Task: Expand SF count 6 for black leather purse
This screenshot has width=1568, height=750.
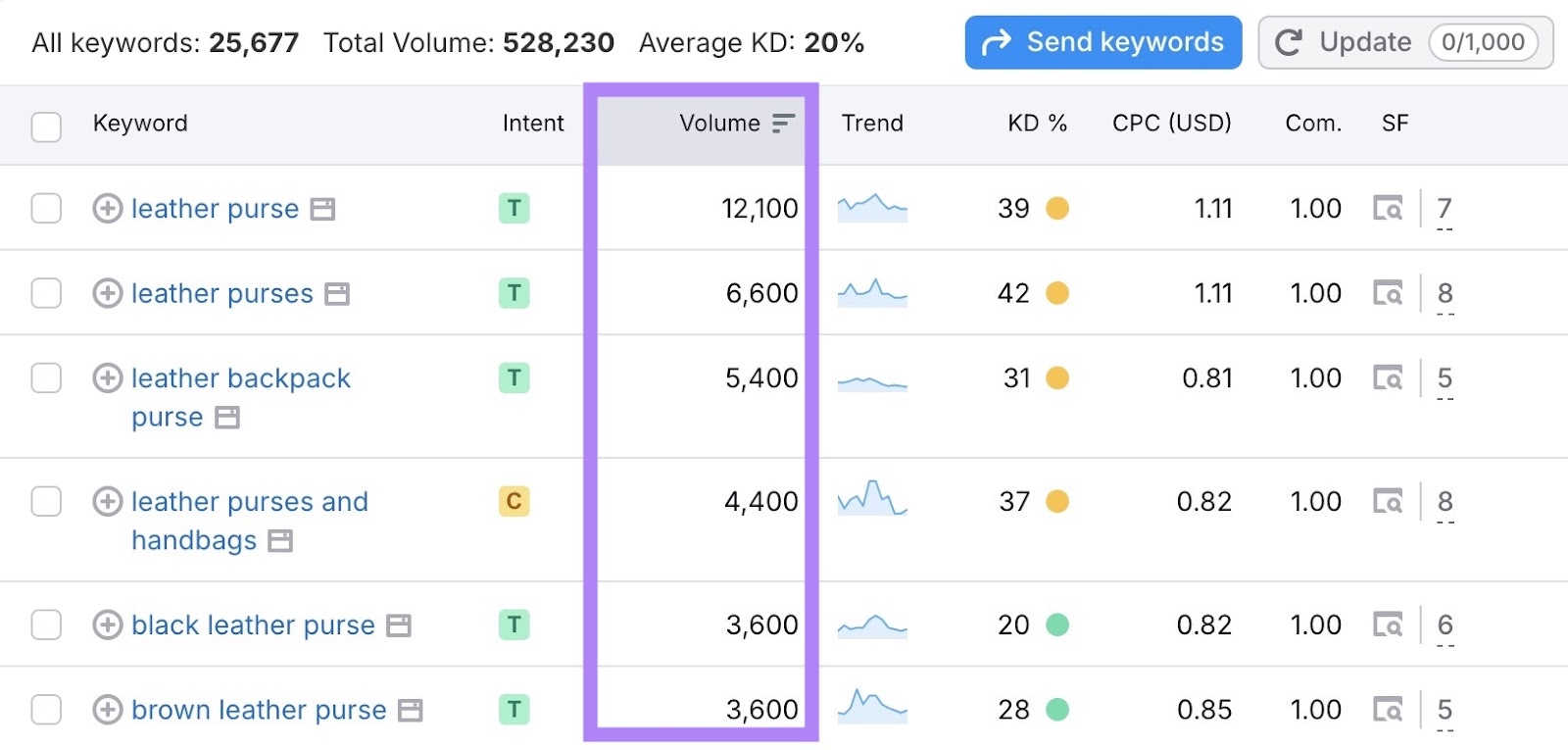Action: (1444, 625)
